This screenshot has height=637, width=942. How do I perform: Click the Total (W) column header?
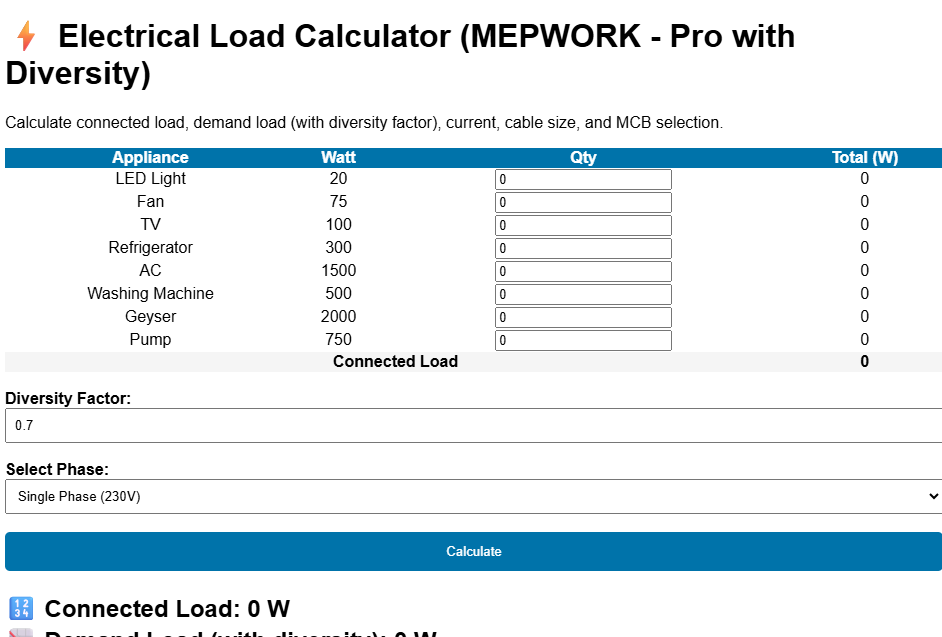pos(864,157)
